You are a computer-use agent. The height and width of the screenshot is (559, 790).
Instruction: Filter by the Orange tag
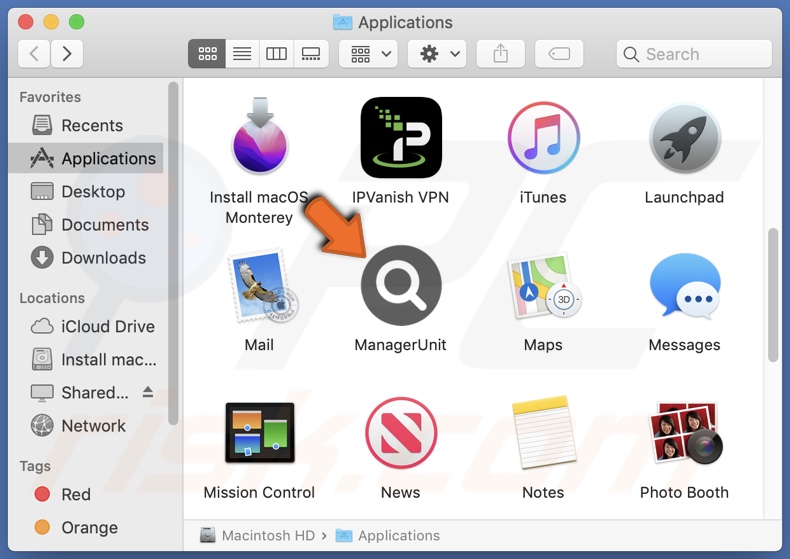pyautogui.click(x=86, y=527)
